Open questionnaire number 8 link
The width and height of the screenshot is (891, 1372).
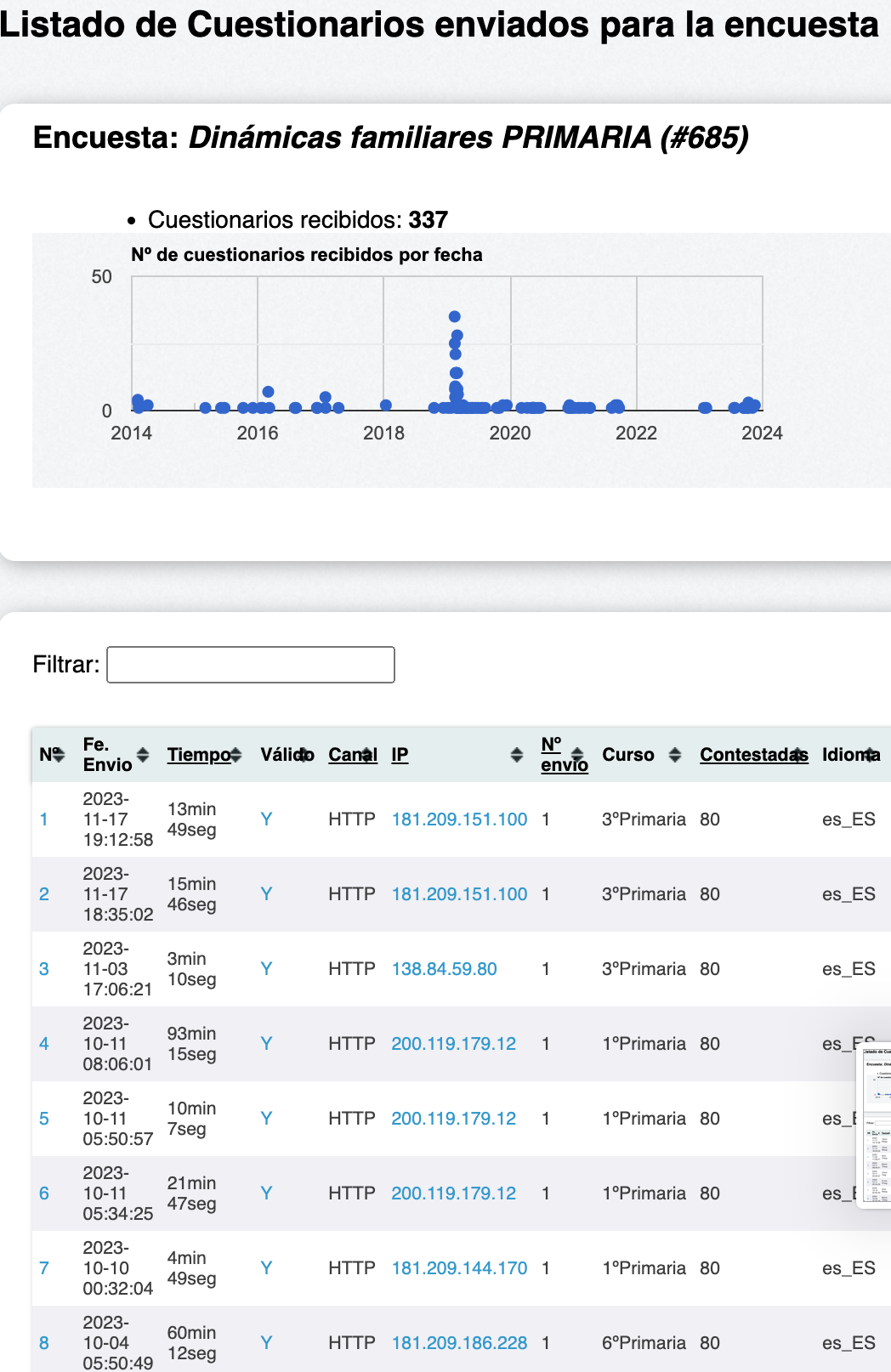coord(44,1343)
